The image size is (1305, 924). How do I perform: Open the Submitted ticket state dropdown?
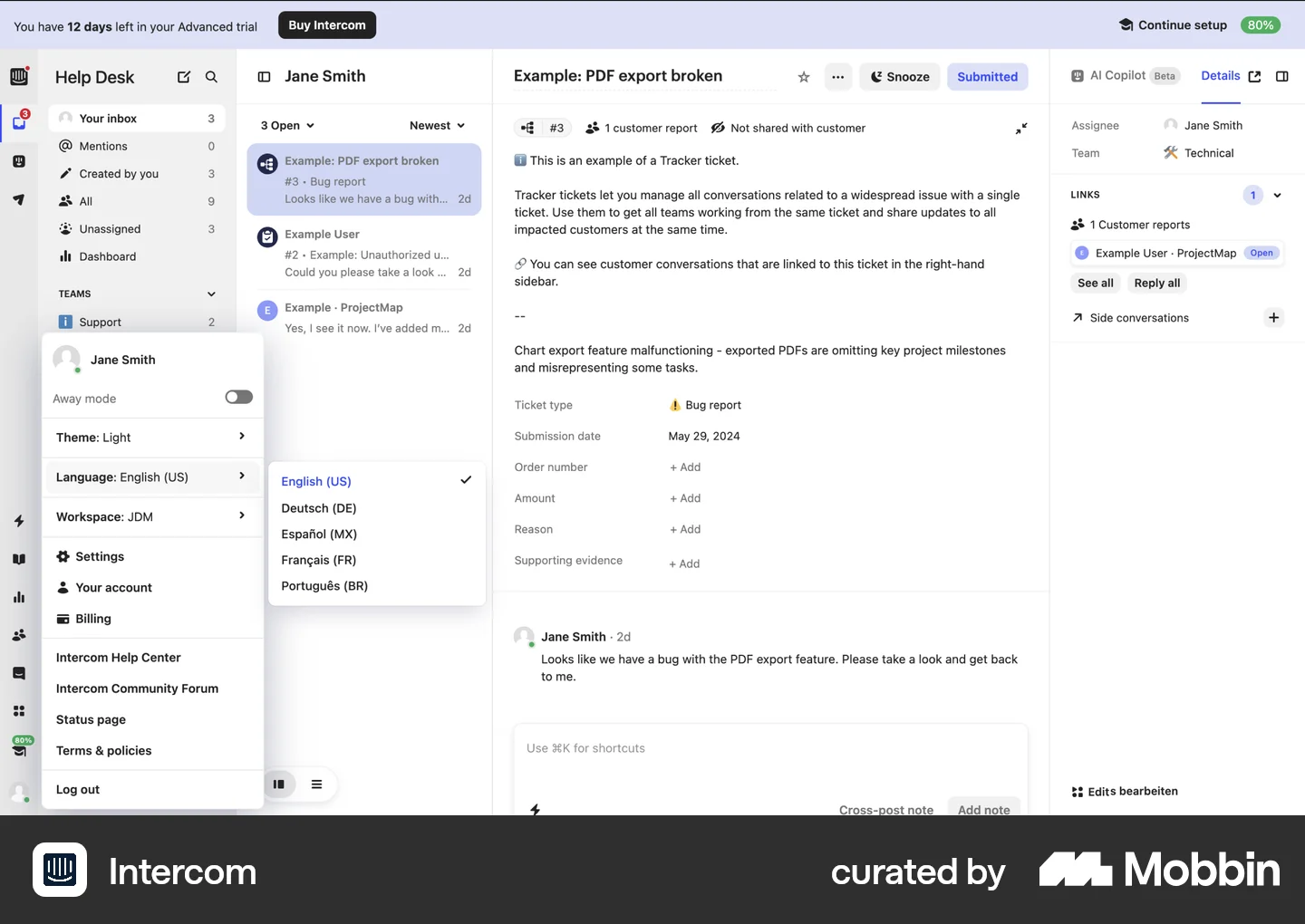pos(988,77)
